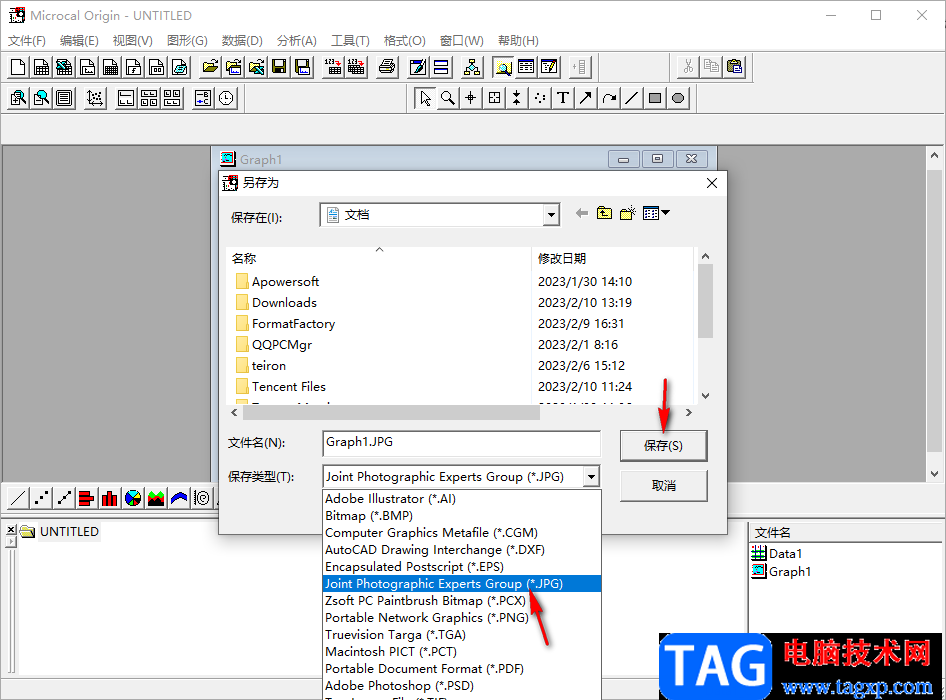946x700 pixels.
Task: Open the view menu dropdown in dialog
Action: tap(656, 213)
